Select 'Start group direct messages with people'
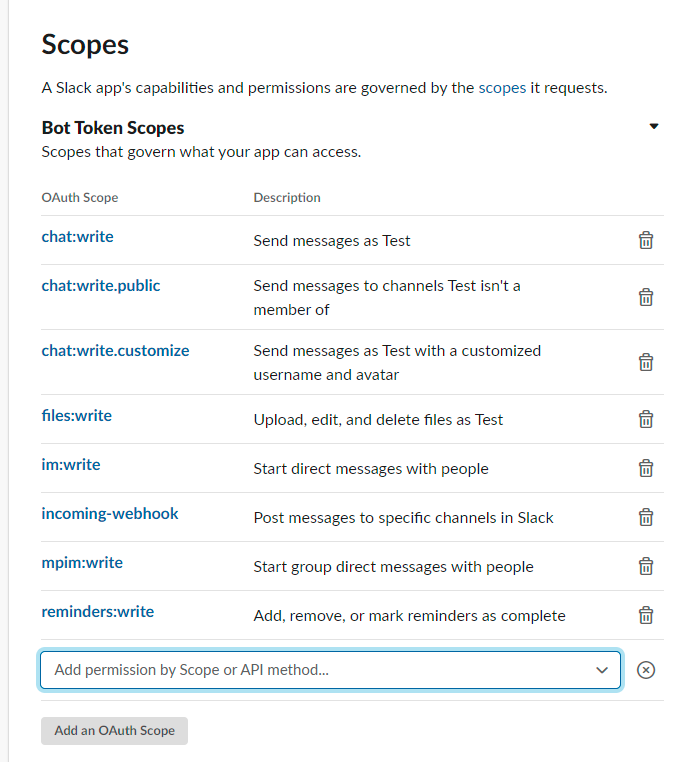 pyautogui.click(x=394, y=567)
